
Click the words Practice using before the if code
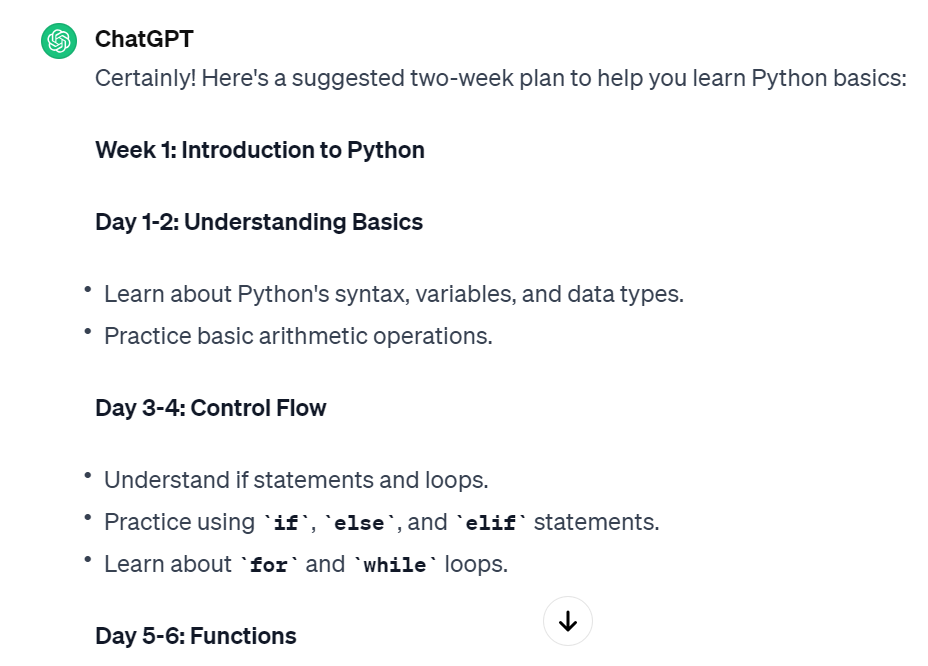(x=180, y=522)
